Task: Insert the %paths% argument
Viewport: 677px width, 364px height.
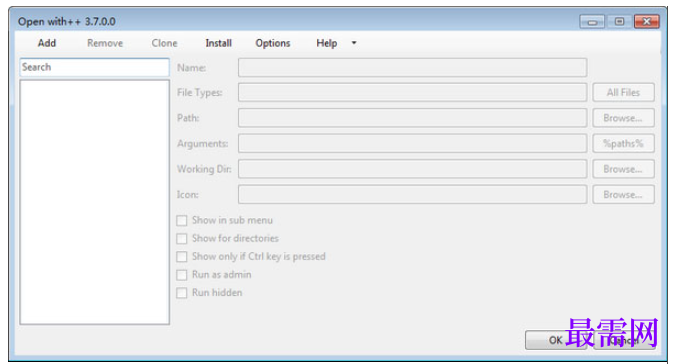Action: (x=623, y=143)
